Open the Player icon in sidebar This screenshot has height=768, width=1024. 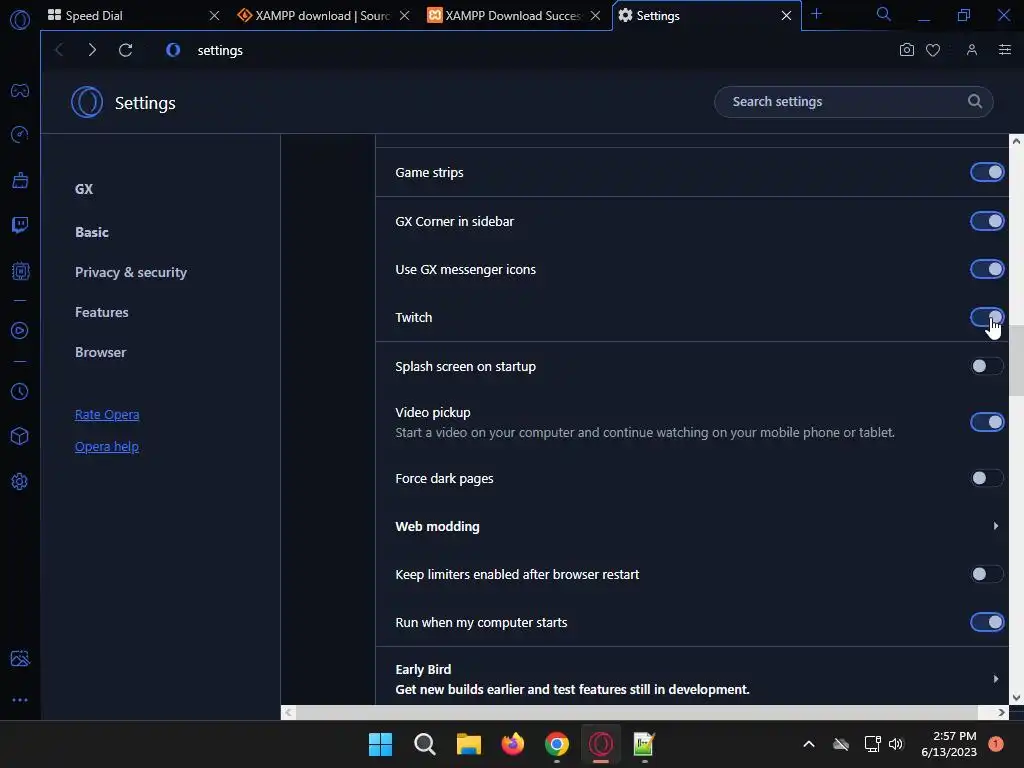tap(20, 330)
